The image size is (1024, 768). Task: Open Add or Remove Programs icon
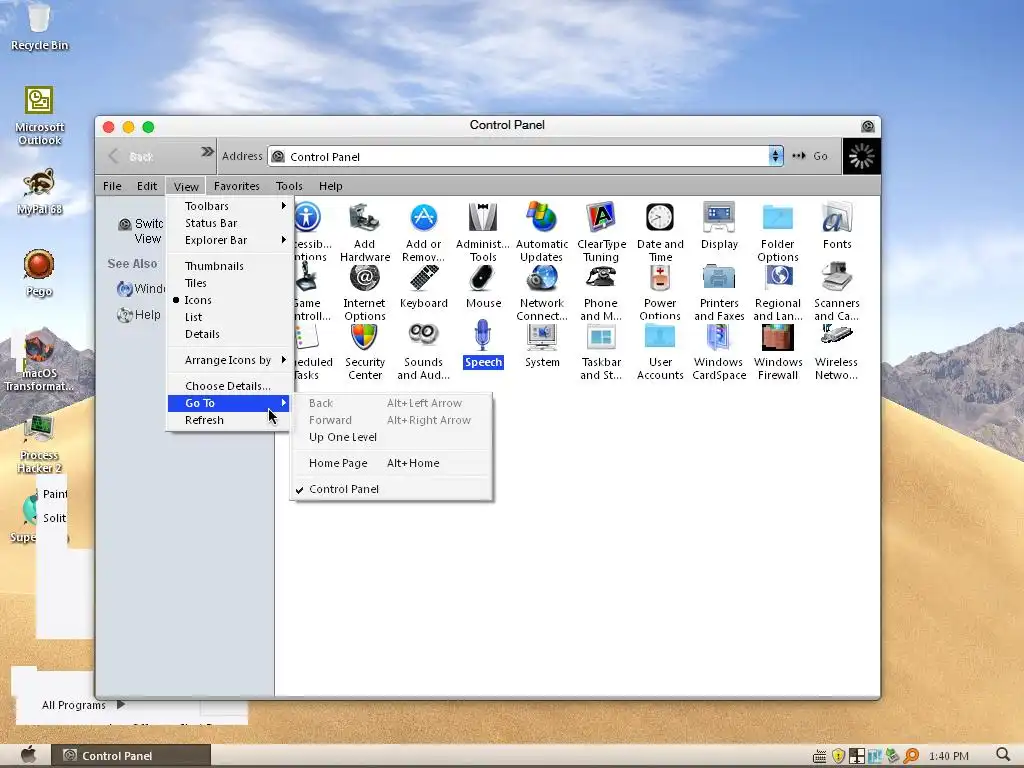pyautogui.click(x=423, y=231)
